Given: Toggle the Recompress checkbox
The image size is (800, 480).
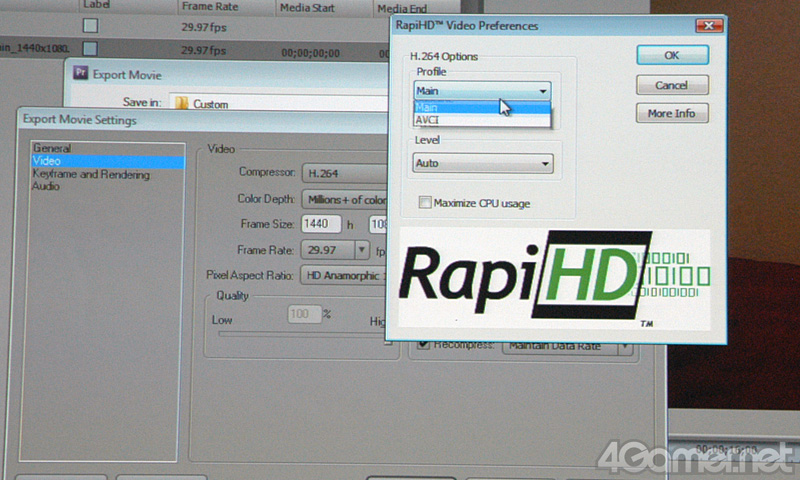Looking at the screenshot, I should pos(422,346).
